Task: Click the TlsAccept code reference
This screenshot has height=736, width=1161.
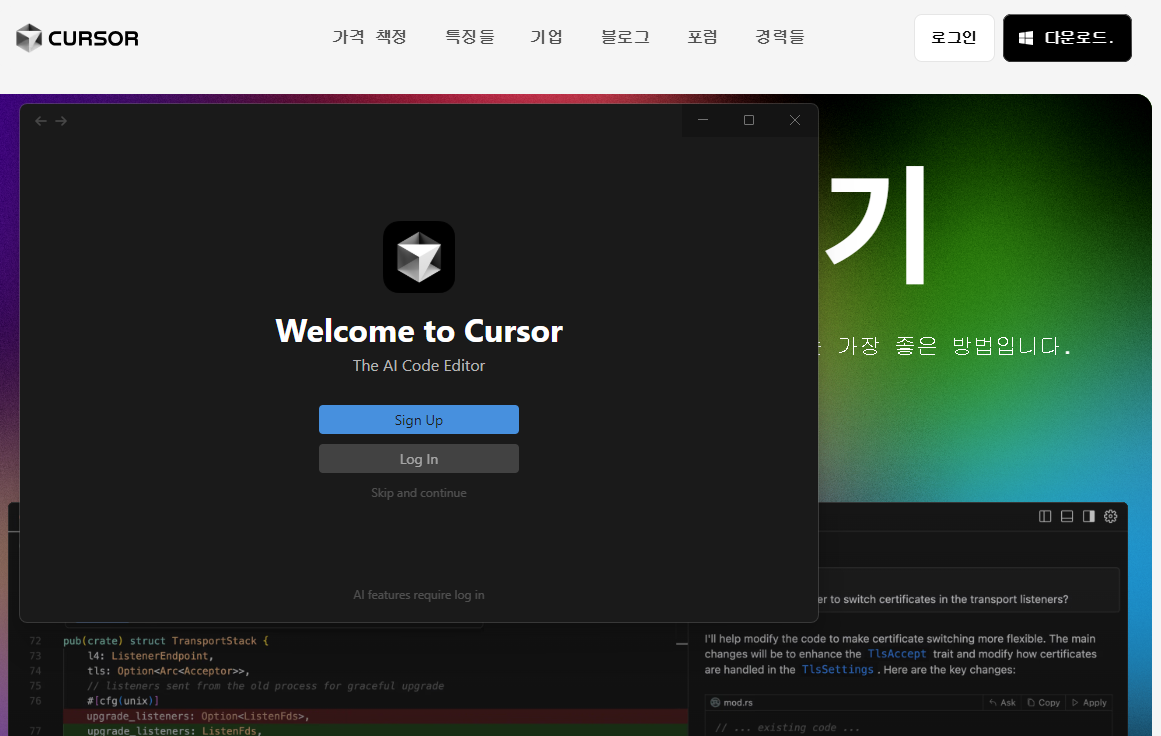Action: 897,654
